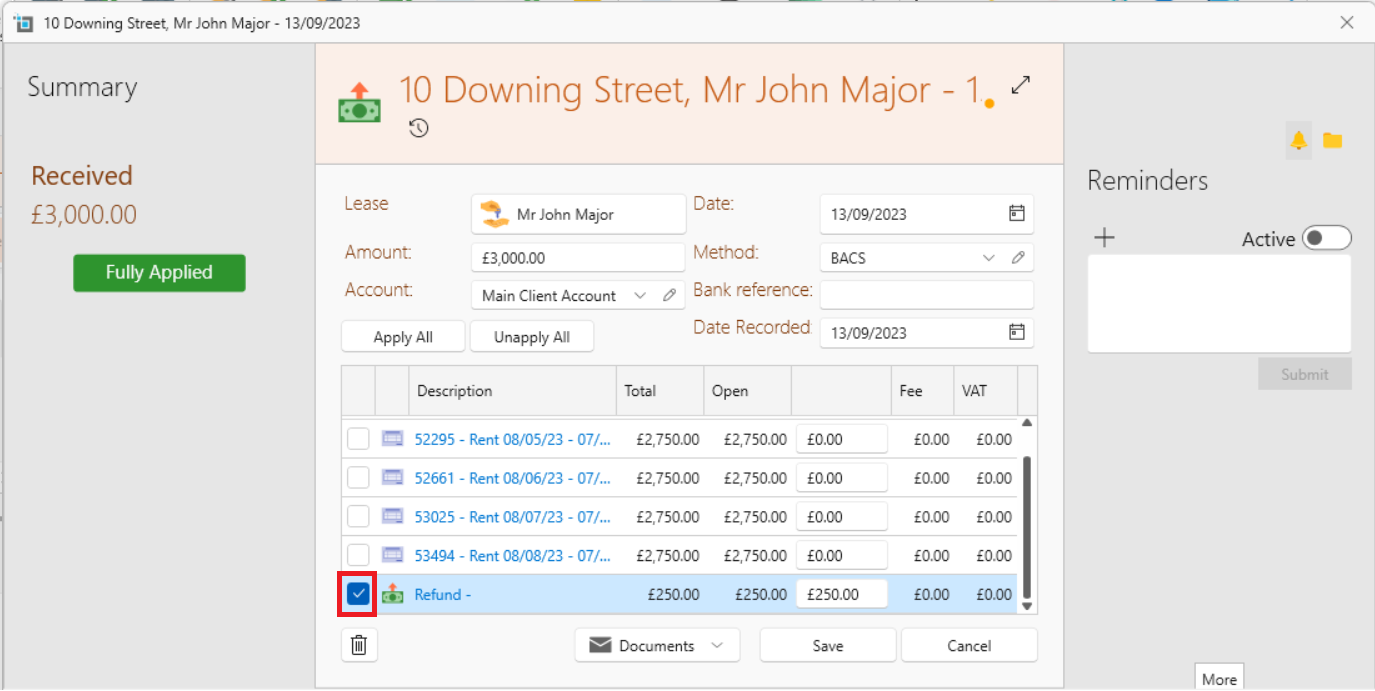Open the Refund - link
This screenshot has height=691, width=1375.
443,594
